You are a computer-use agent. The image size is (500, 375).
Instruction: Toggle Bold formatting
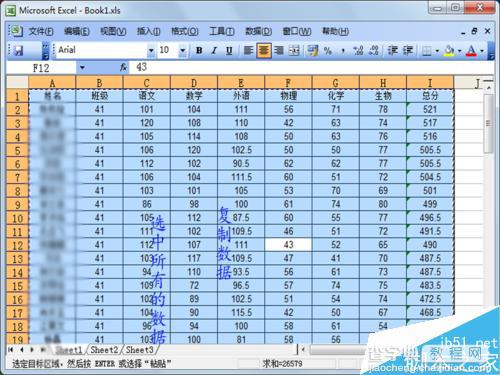pyautogui.click(x=199, y=51)
